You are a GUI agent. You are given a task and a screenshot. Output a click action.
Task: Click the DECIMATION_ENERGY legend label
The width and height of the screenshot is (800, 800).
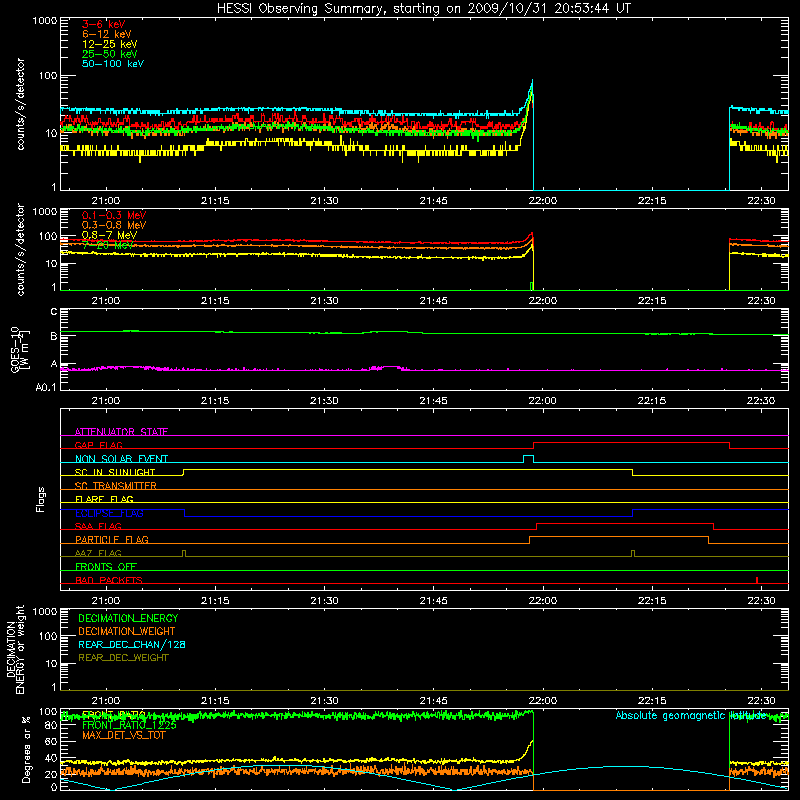[128, 618]
